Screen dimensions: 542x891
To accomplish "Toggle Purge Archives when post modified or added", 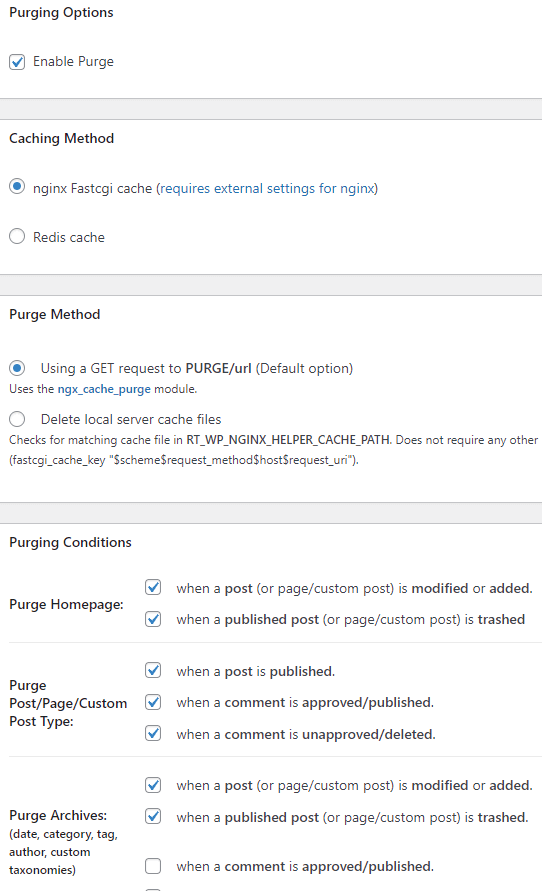I will (x=153, y=785).
